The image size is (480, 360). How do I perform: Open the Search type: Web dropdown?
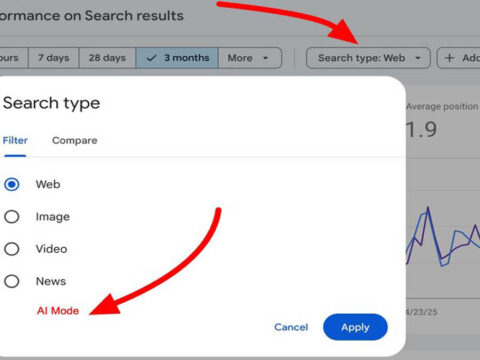click(x=368, y=58)
